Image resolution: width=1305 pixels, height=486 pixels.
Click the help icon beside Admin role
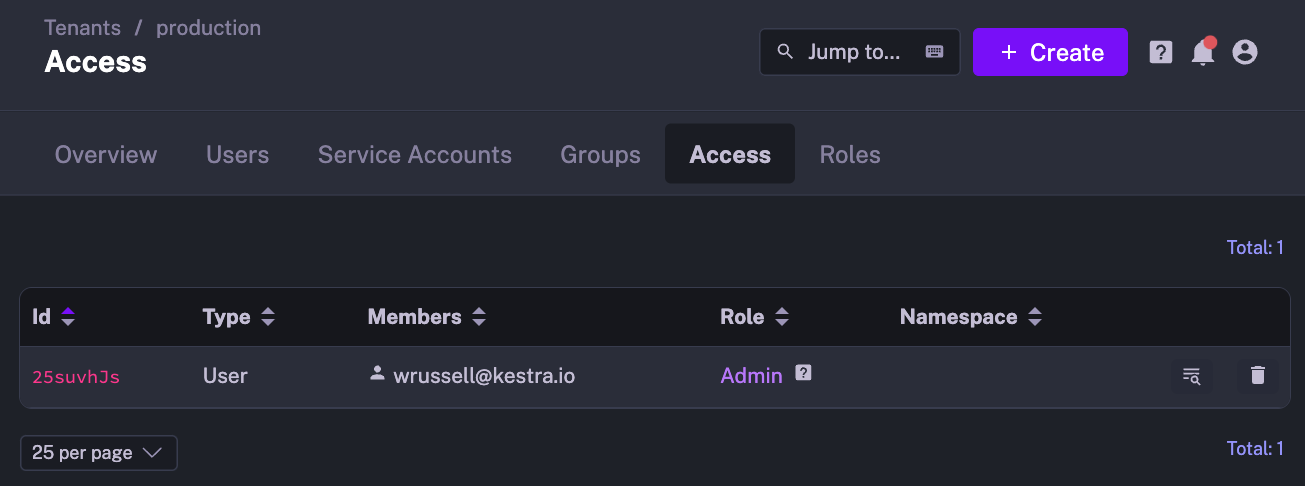tap(803, 373)
